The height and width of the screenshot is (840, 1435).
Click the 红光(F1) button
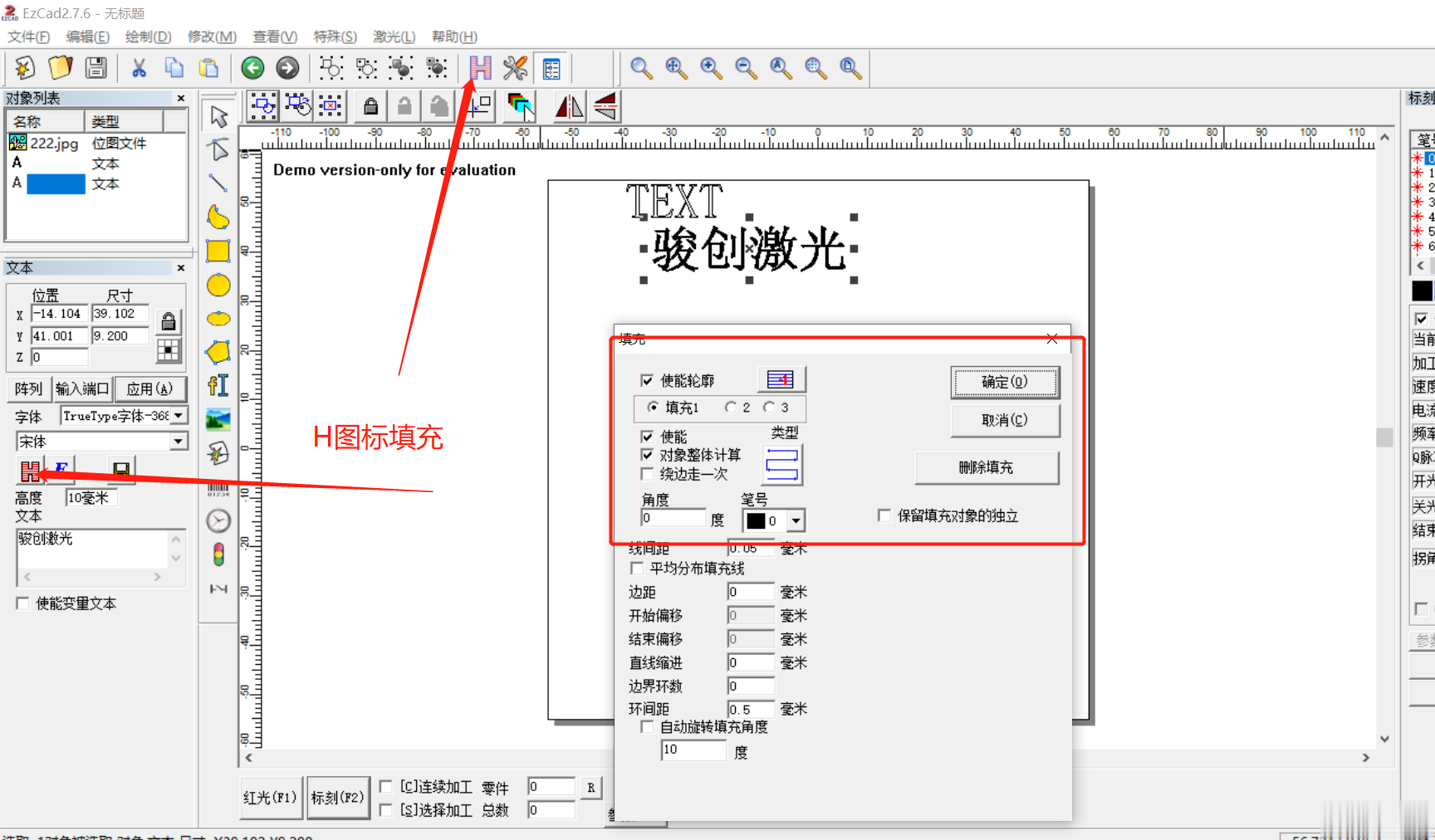point(271,798)
